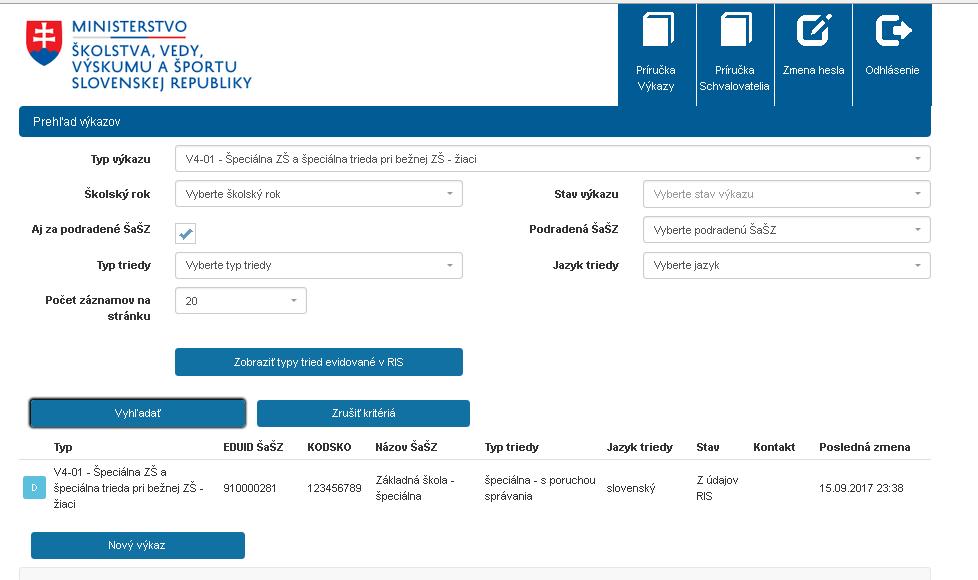Viewport: 978px width, 580px height.
Task: Click the KODSKO value 123456789
Action: tap(334, 488)
